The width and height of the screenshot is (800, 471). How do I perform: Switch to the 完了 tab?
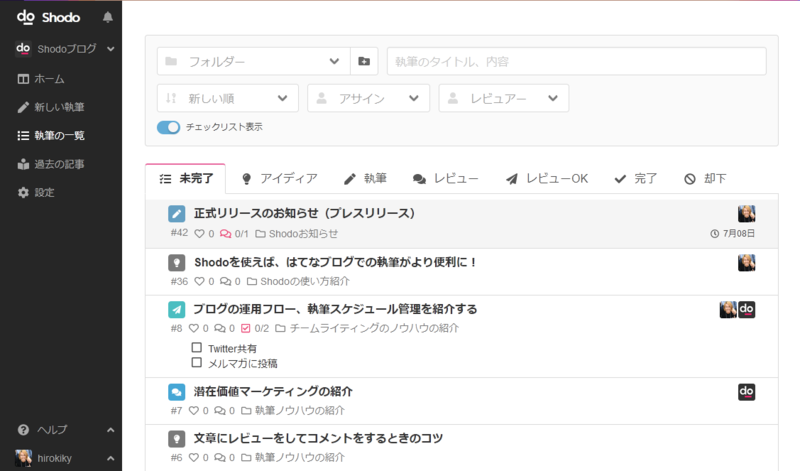(x=636, y=179)
